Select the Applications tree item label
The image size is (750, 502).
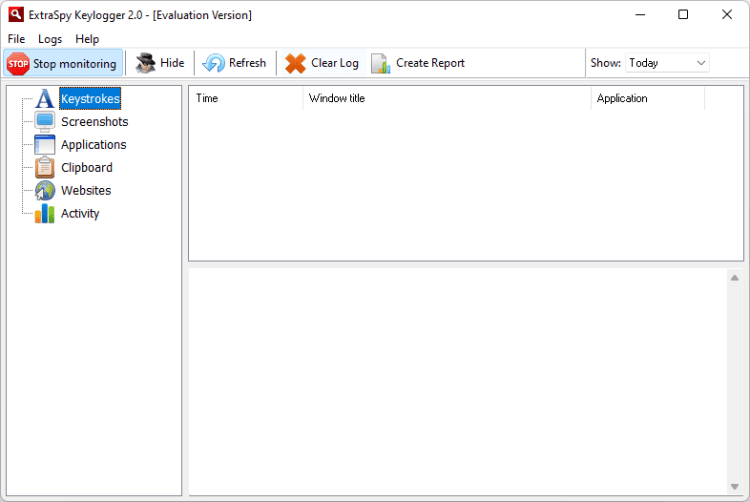(x=94, y=144)
